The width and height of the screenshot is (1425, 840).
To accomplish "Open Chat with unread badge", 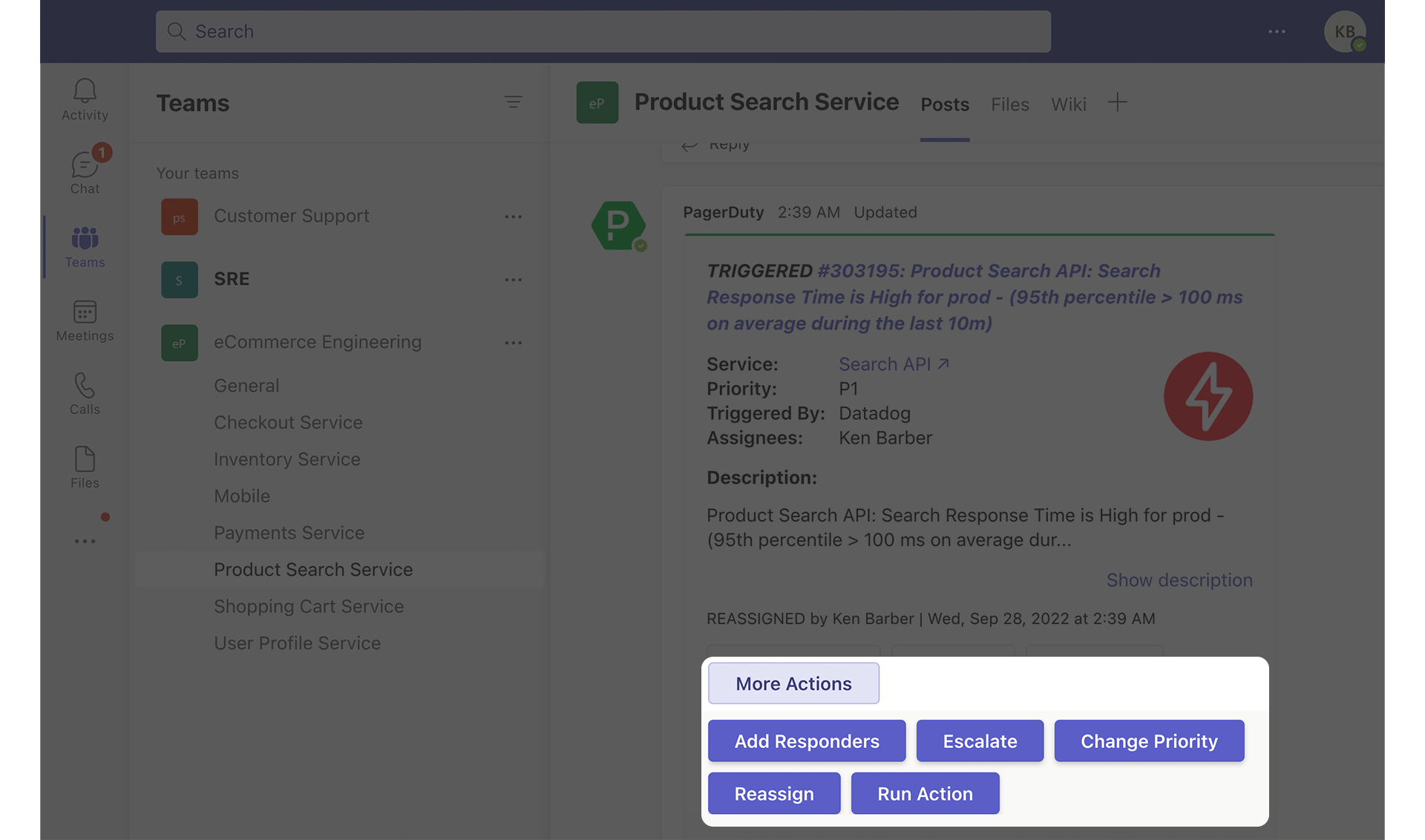I will (x=85, y=171).
